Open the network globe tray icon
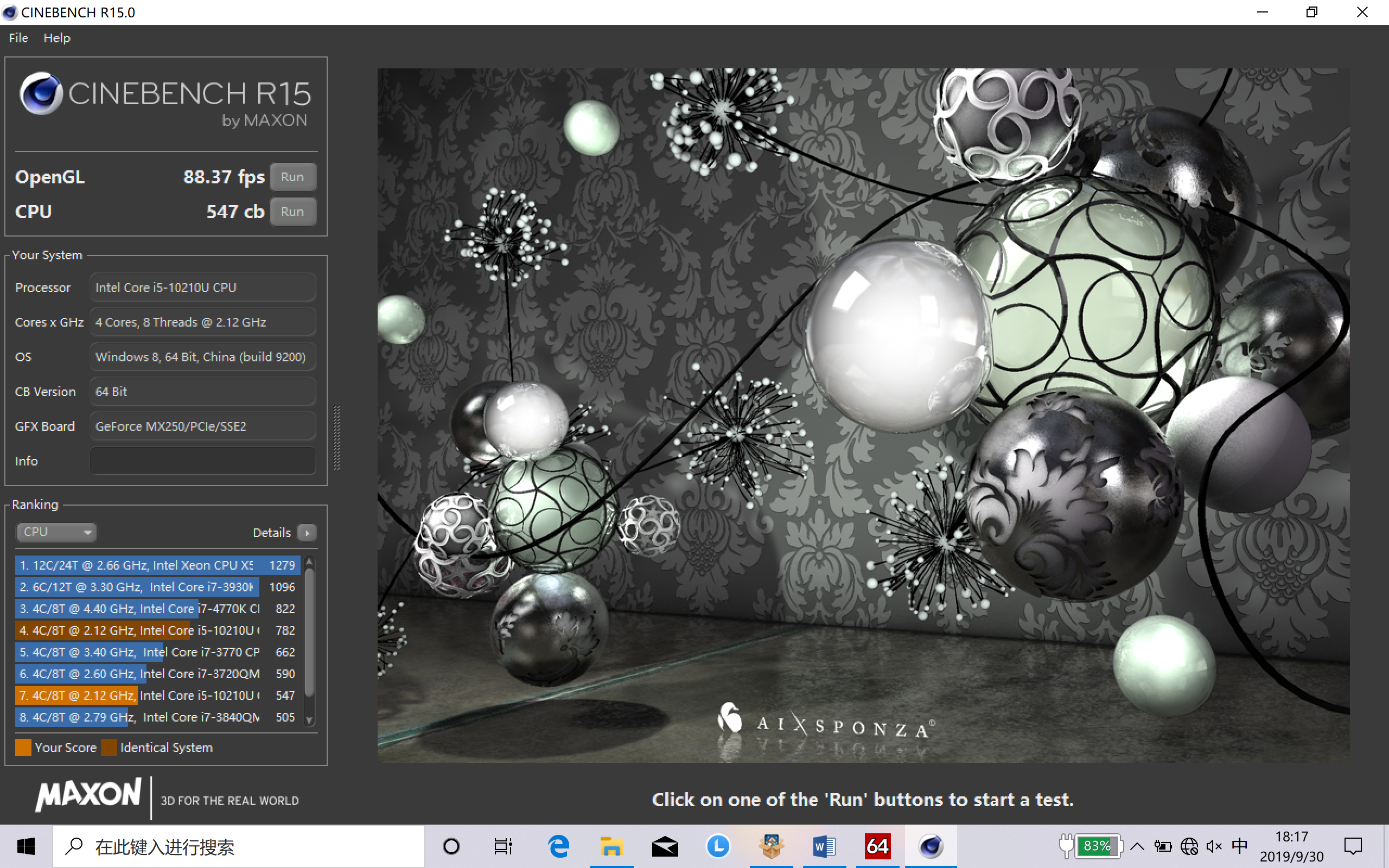This screenshot has height=868, width=1389. coord(1189,846)
